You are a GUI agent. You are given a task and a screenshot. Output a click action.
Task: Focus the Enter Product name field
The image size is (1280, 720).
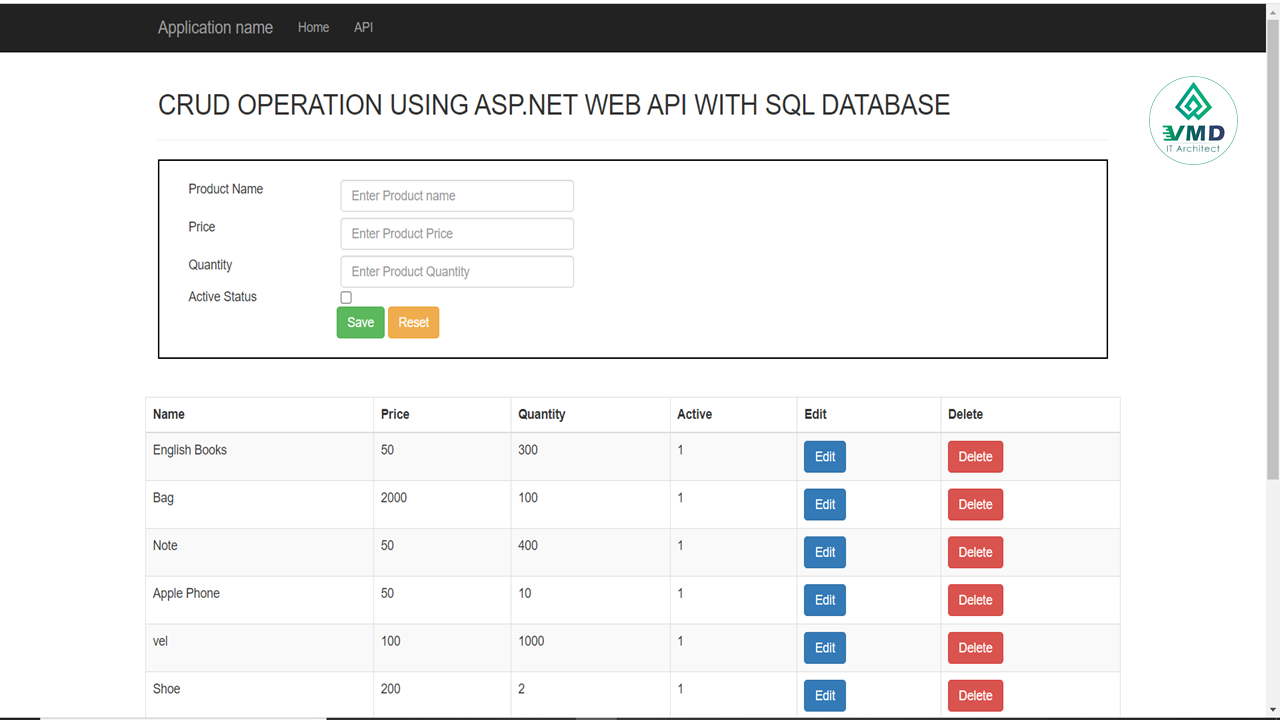tap(457, 195)
